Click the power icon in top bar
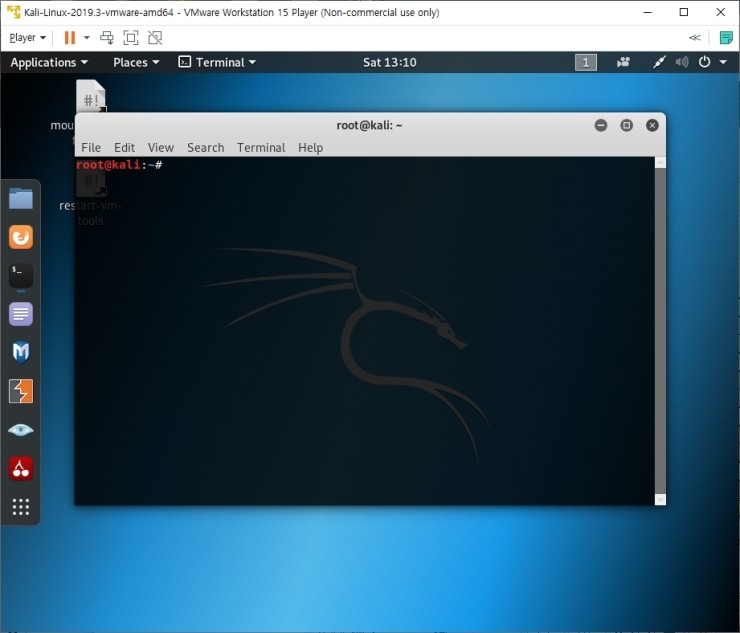This screenshot has width=740, height=633. tap(704, 62)
